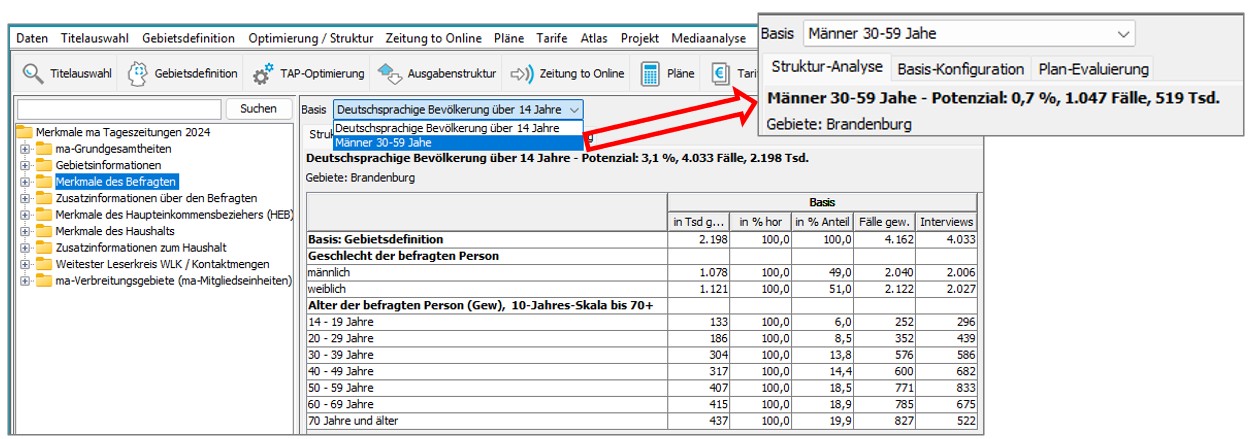Select the '40 - 49 Jahre' row label

click(341, 371)
